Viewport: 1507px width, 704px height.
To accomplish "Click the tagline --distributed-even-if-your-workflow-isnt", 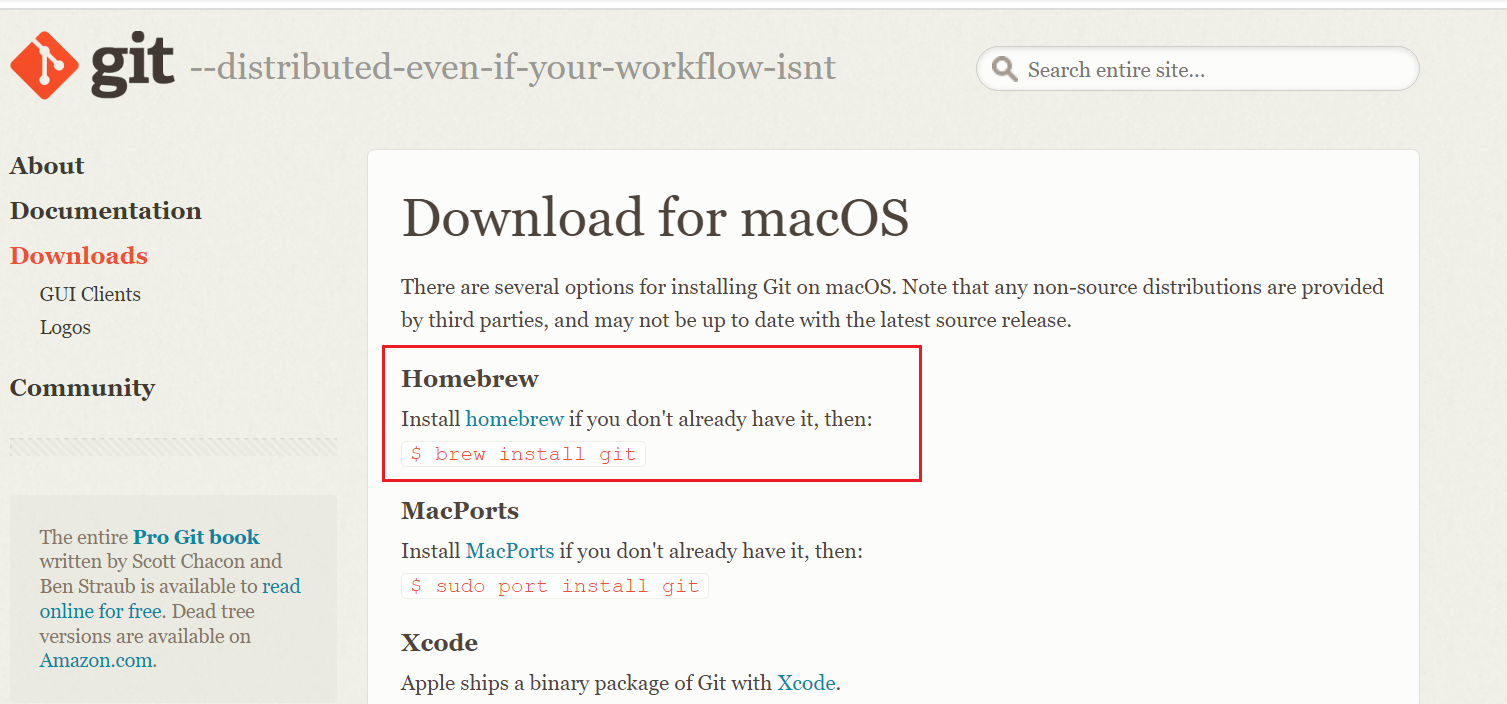I will (513, 68).
